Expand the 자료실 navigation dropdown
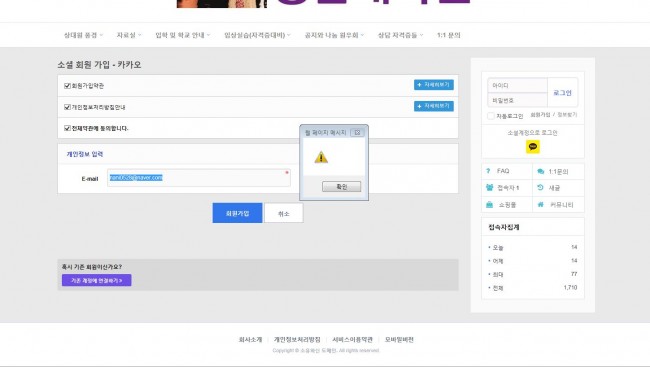This screenshot has width=650, height=367. tap(129, 35)
